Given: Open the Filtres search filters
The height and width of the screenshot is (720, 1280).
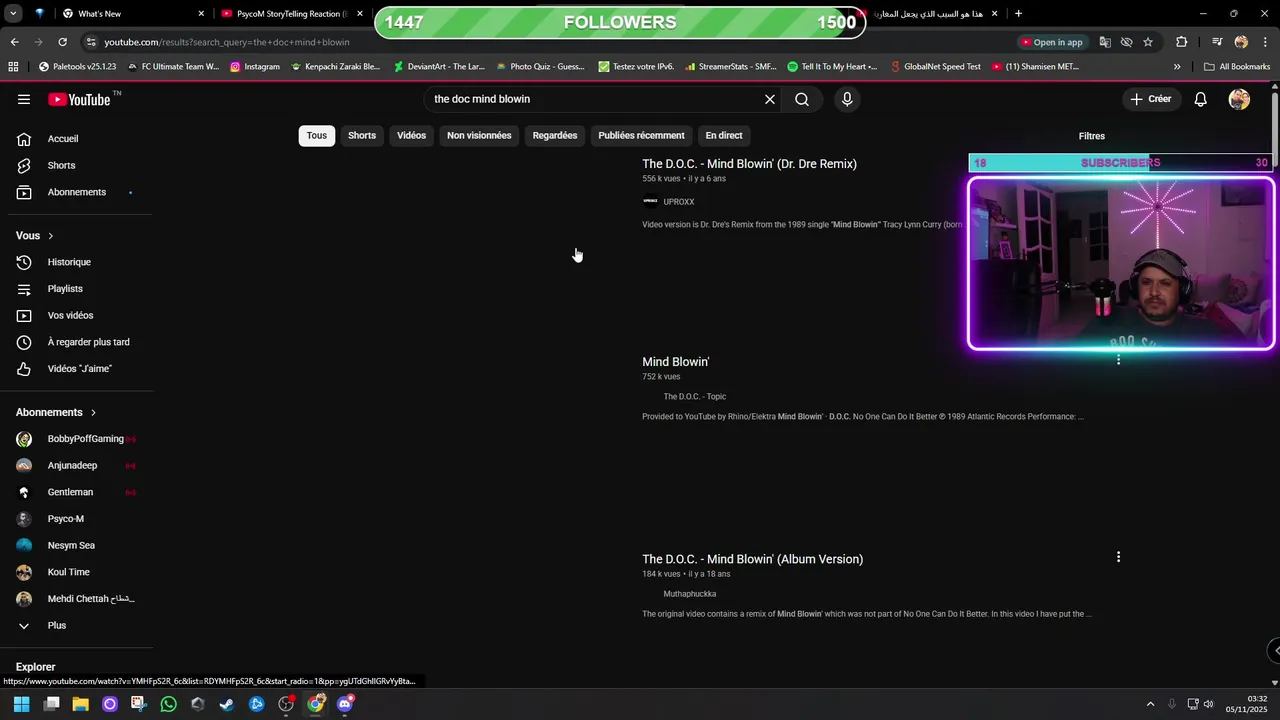Looking at the screenshot, I should click(1092, 136).
